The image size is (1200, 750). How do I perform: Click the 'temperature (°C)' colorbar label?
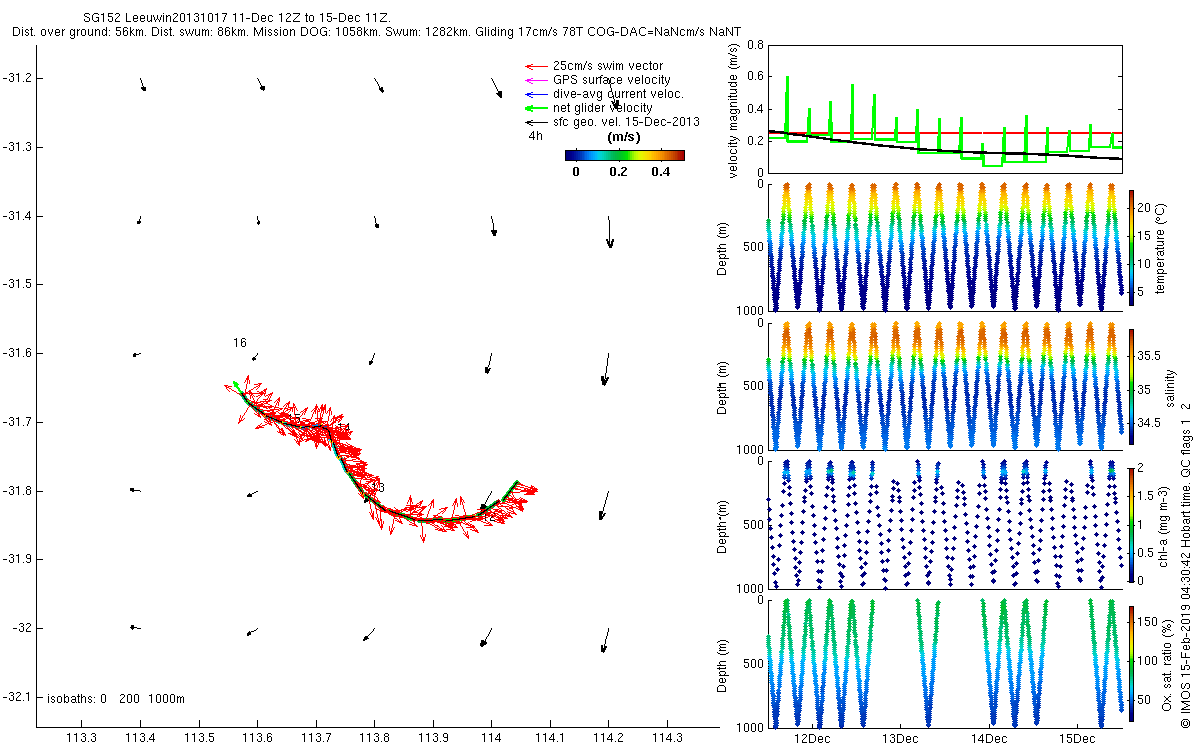click(x=1162, y=247)
